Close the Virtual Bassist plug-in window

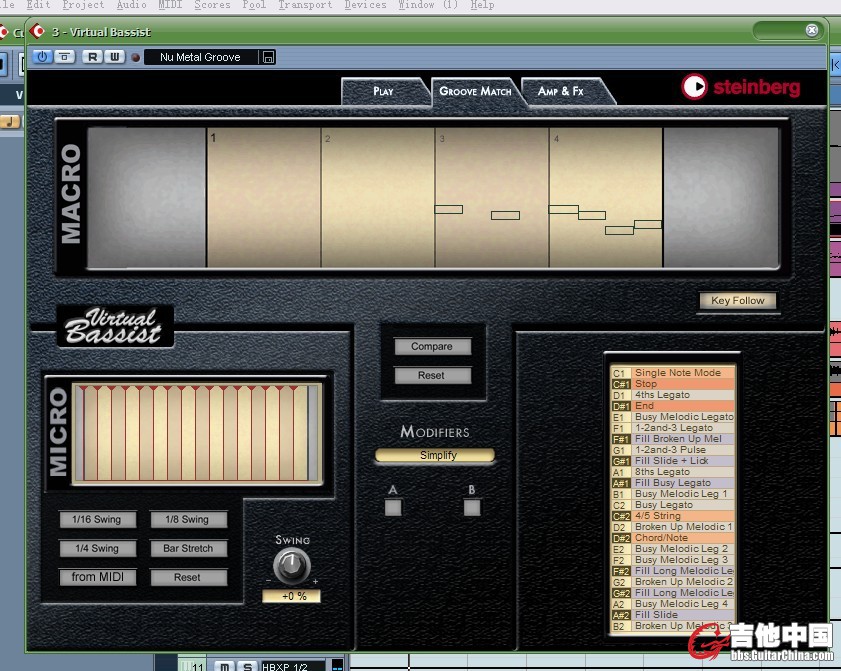tap(812, 30)
